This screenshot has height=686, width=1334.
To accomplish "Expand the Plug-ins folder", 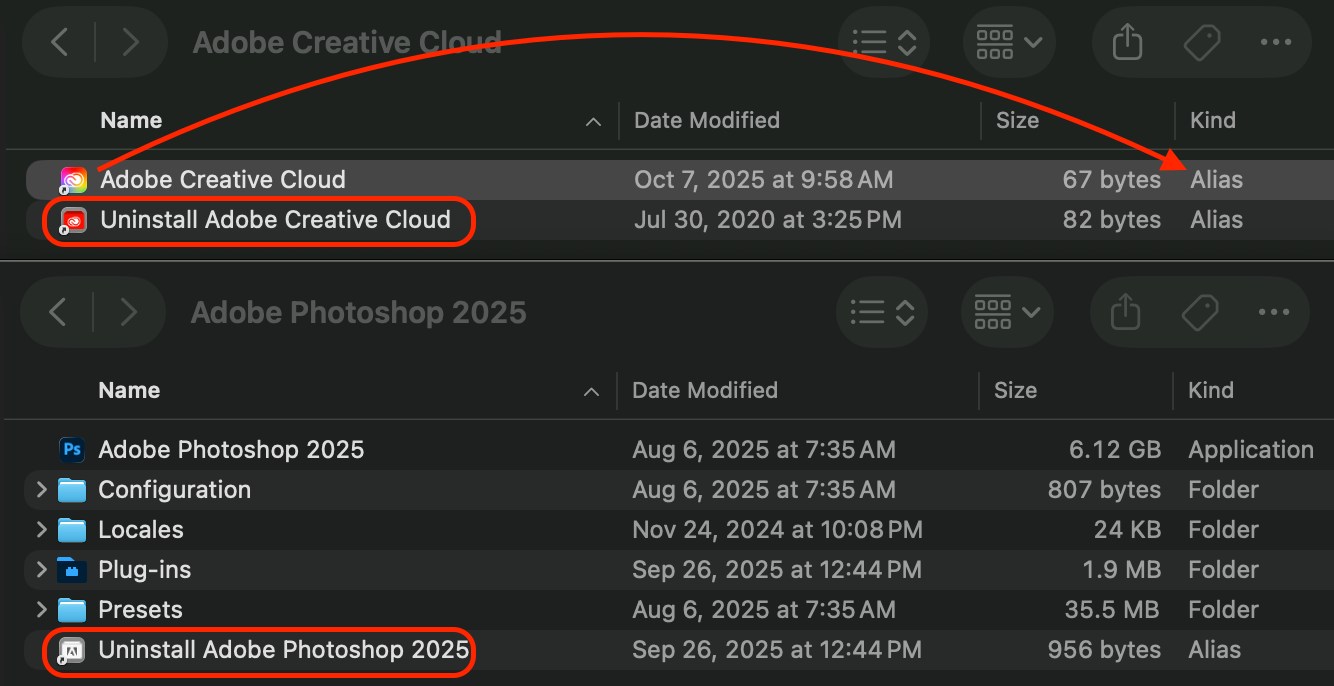I will click(x=41, y=570).
